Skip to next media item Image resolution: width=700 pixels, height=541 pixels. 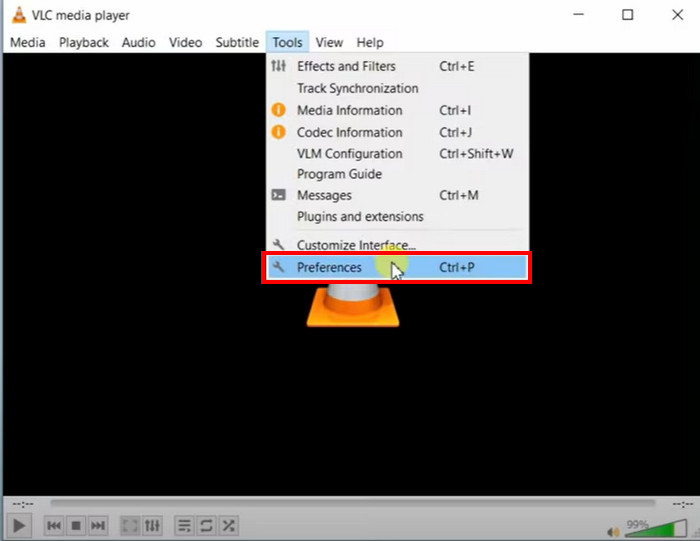click(x=98, y=526)
